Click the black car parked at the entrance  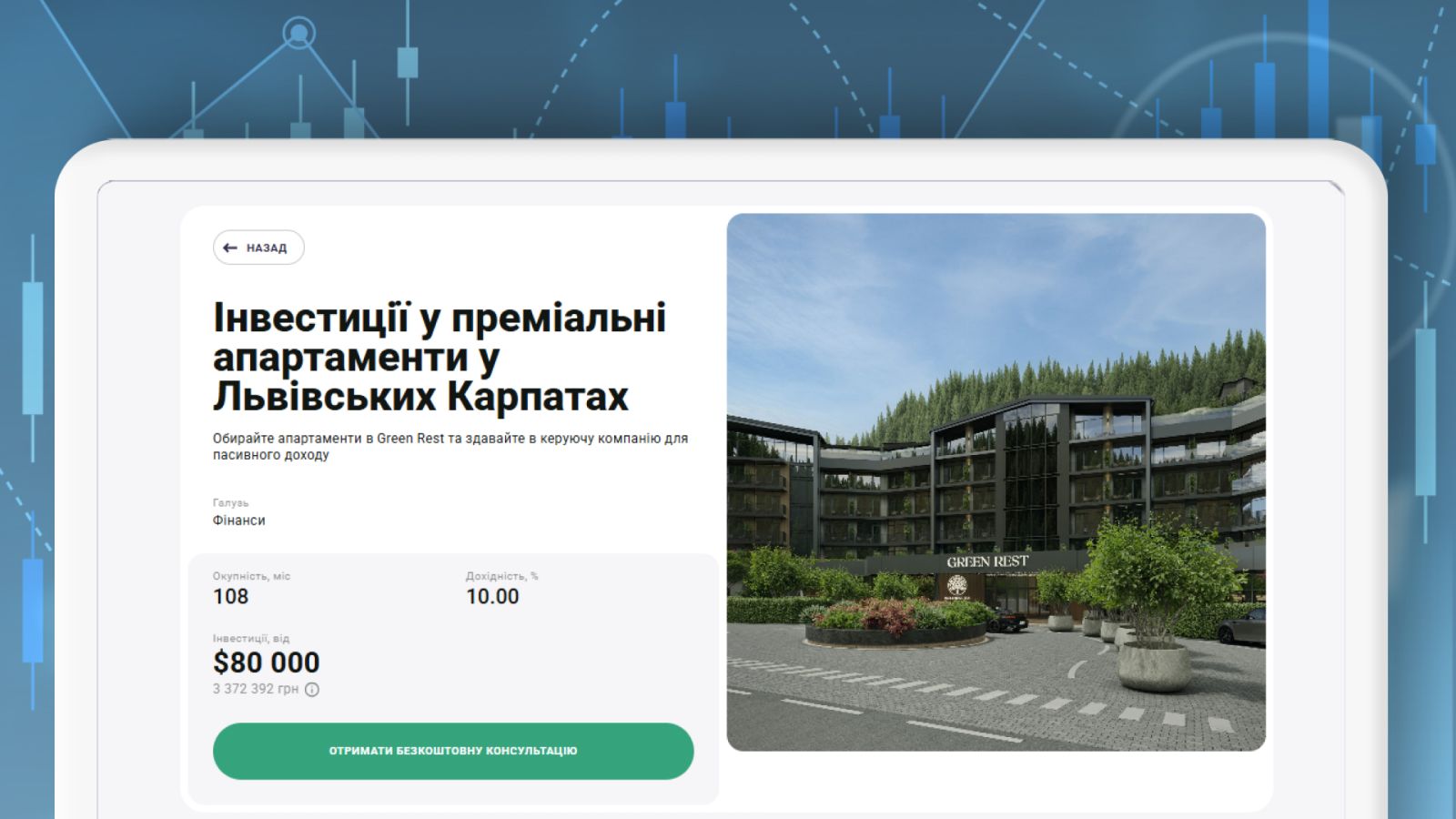[x=1006, y=620]
